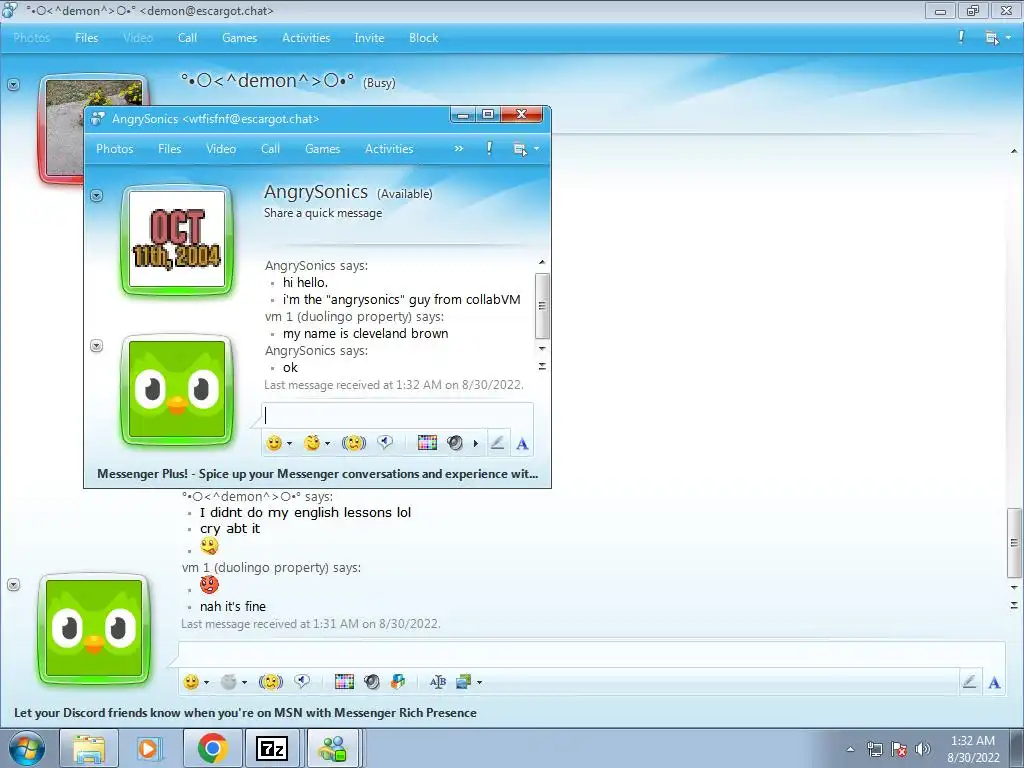The width and height of the screenshot is (1024, 768).
Task: Click voice clip icon in AngrySonics window
Action: tap(385, 443)
